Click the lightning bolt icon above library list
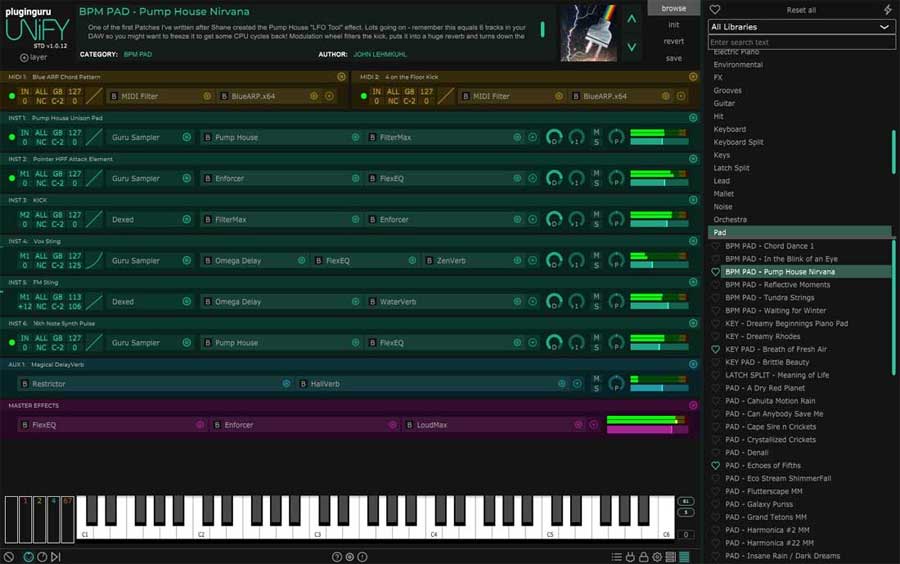This screenshot has width=900, height=564. click(888, 10)
